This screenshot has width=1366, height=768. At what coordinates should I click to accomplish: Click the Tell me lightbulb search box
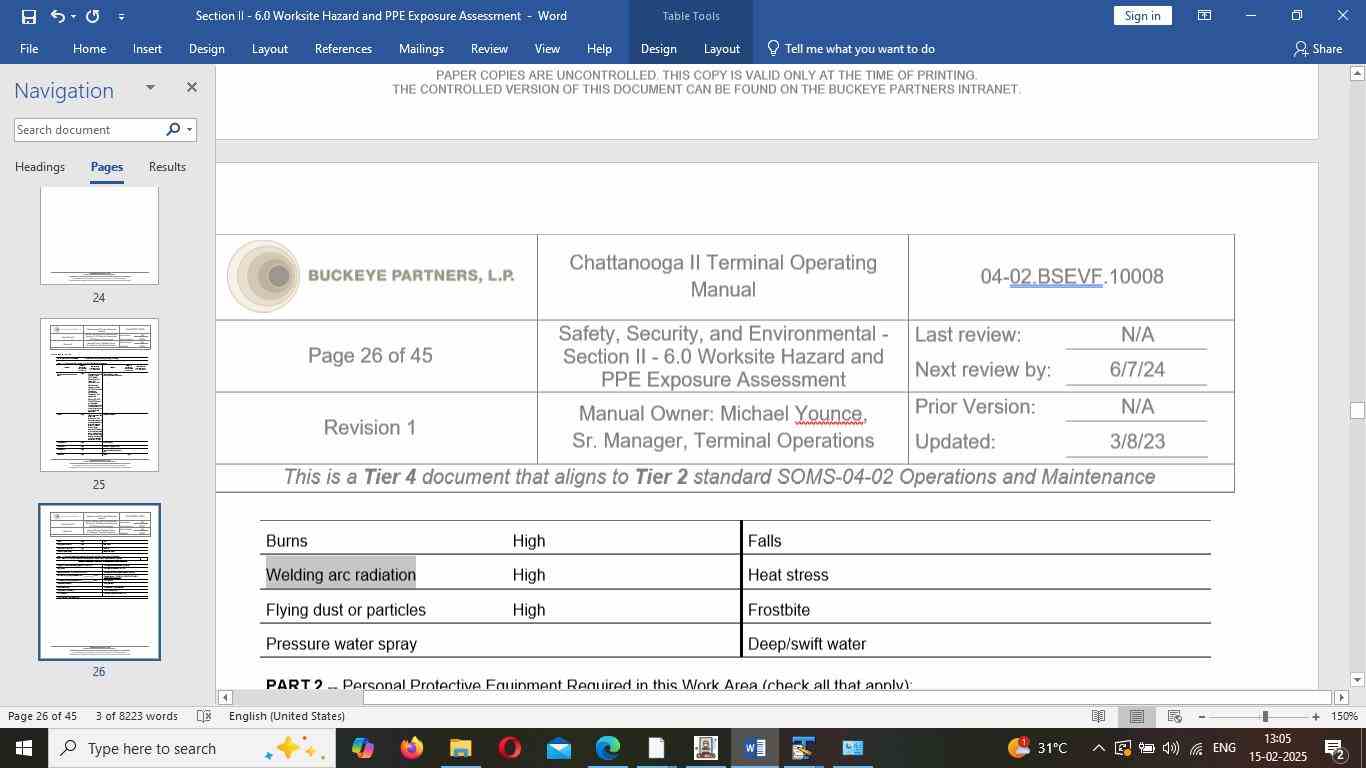pos(850,48)
